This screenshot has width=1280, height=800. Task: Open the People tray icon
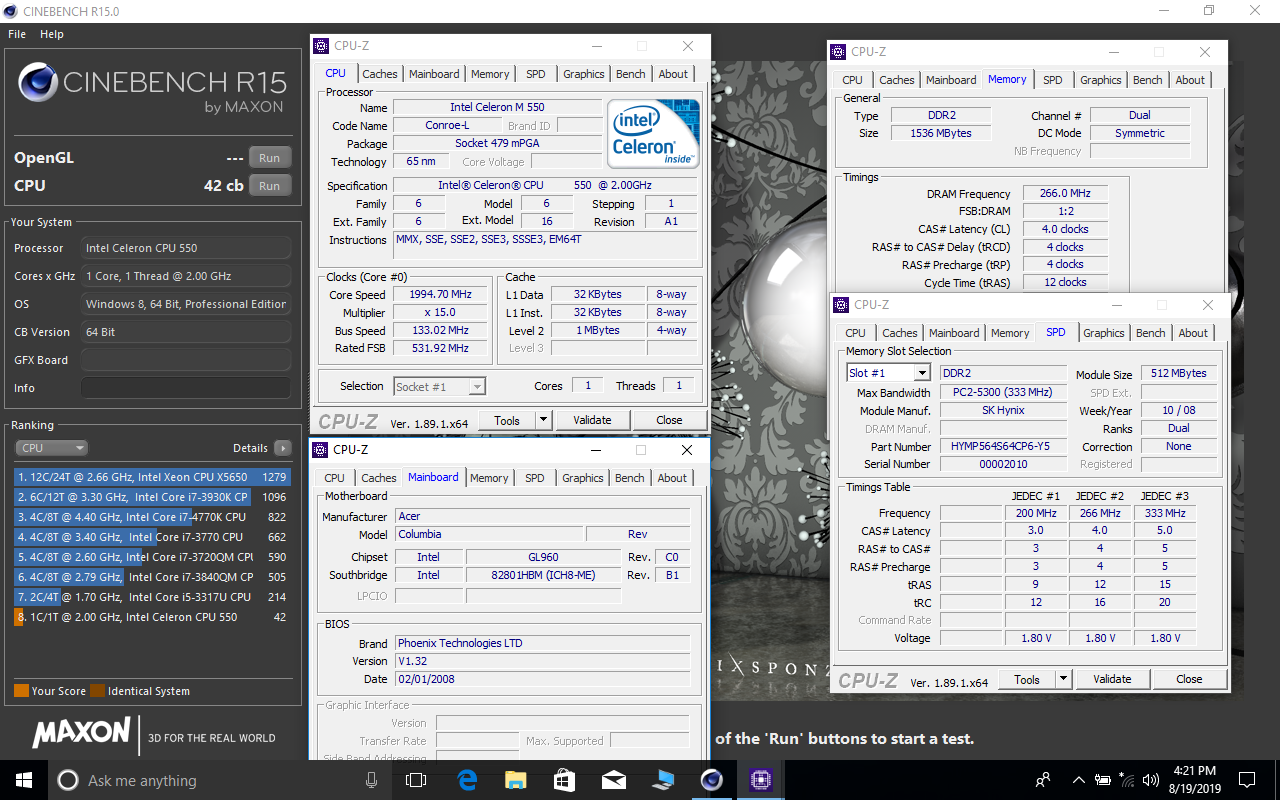(1043, 780)
